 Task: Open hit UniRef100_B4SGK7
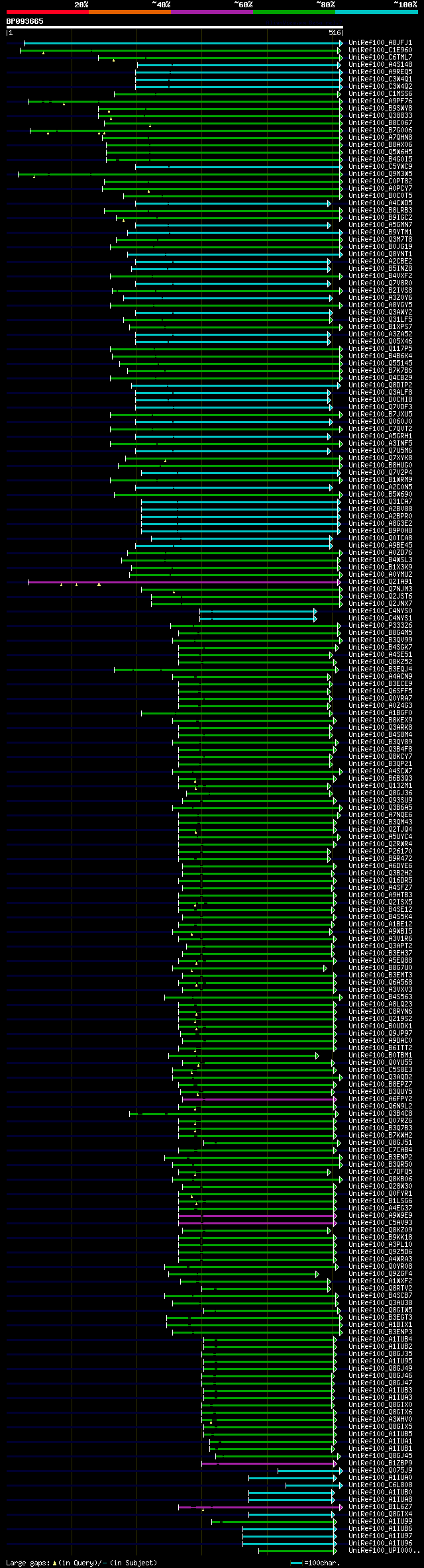380,647
